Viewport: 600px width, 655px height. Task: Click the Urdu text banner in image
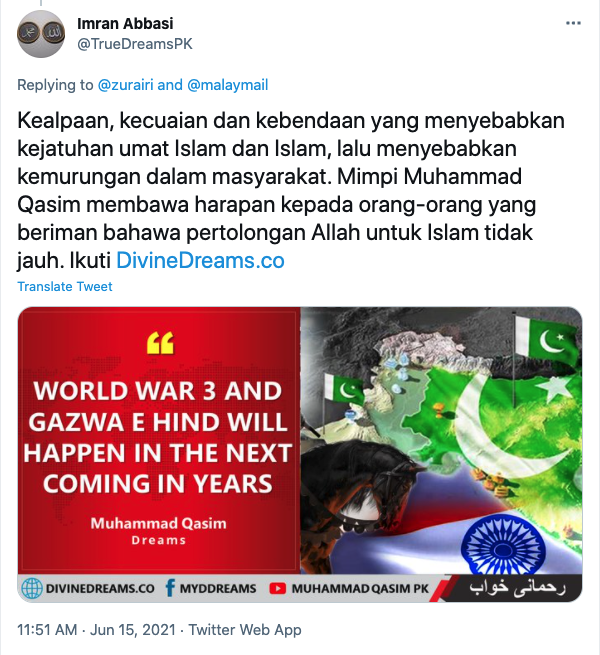pos(517,588)
